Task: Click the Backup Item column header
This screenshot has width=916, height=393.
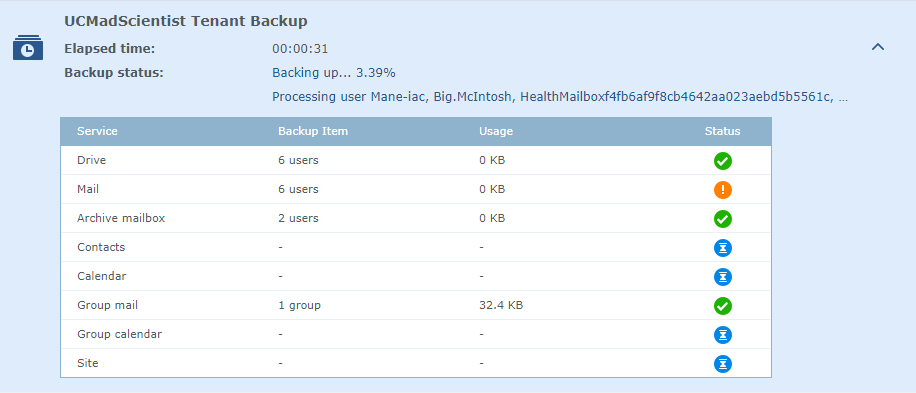Action: tap(313, 131)
